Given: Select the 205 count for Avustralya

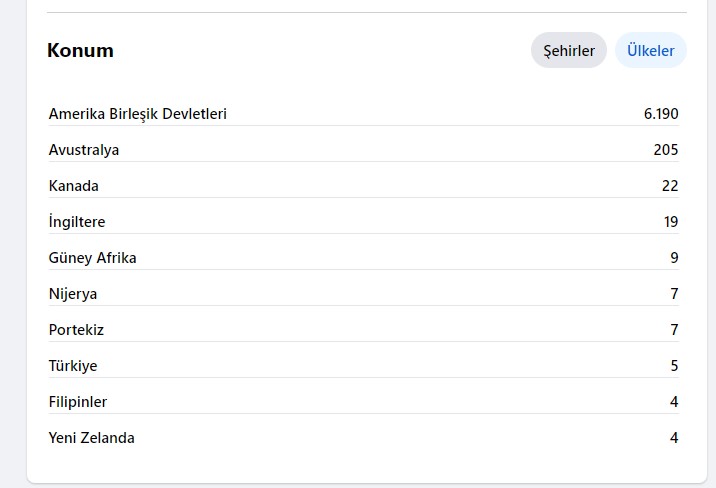Looking at the screenshot, I should 666,150.
